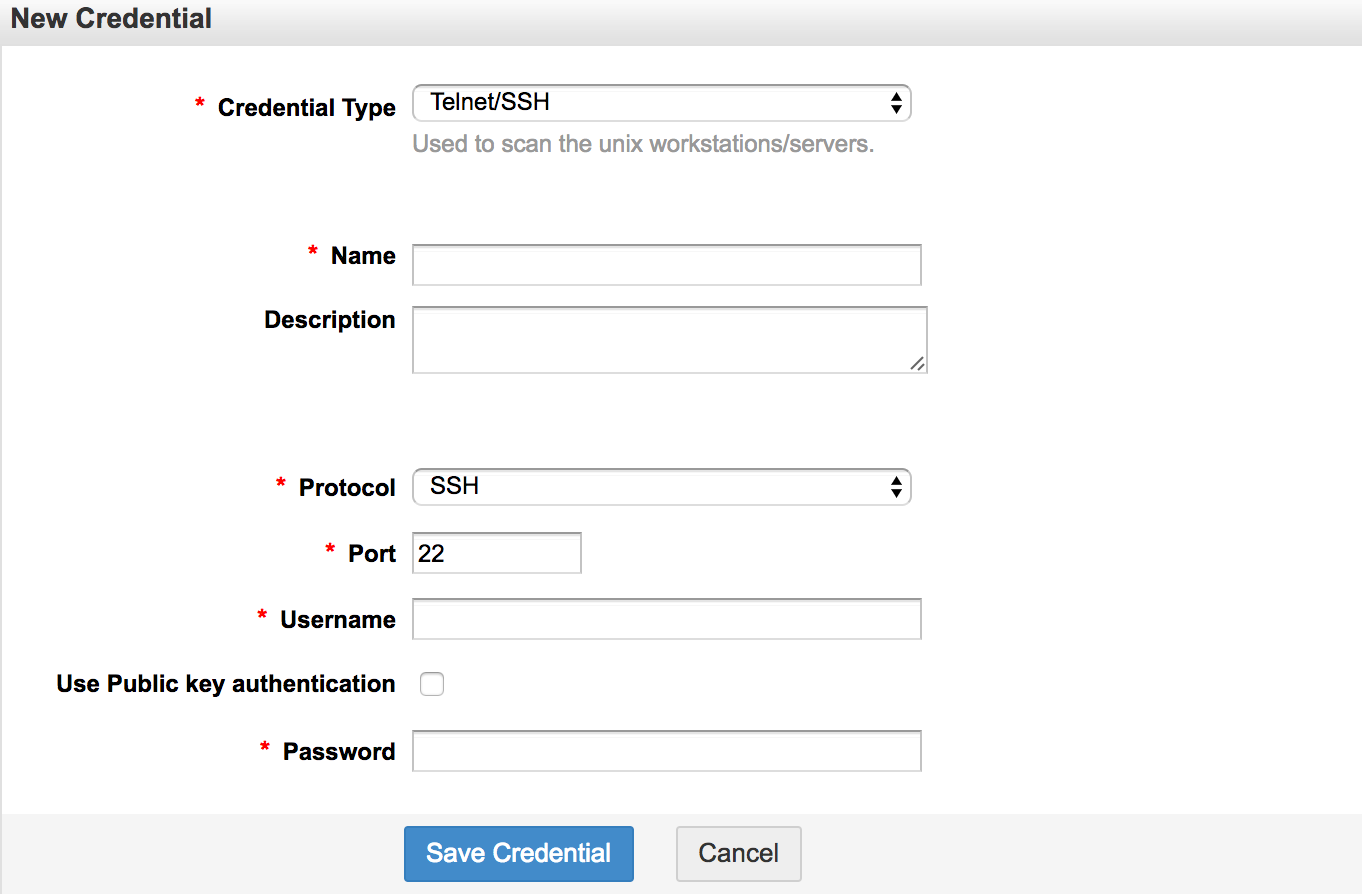Enable Use Public key authentication
Viewport: 1362px width, 894px height.
click(x=431, y=684)
